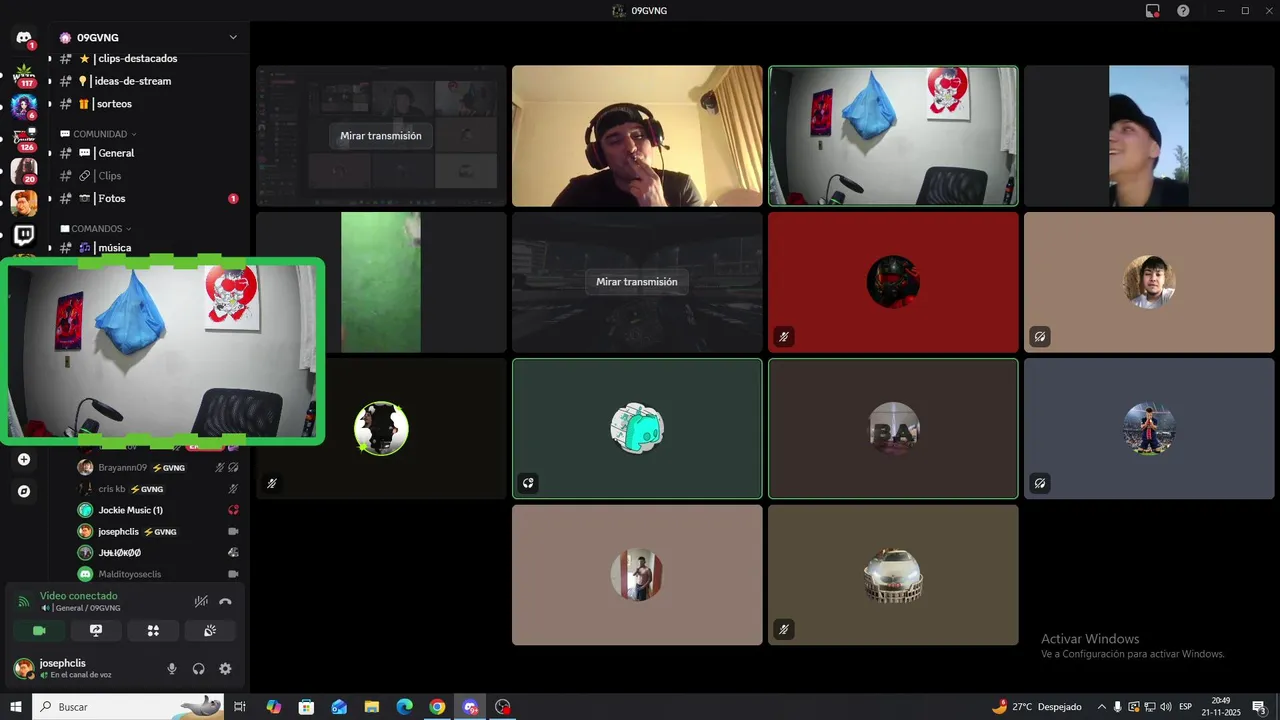Open the 27°C Despejado weather widget
The width and height of the screenshot is (1280, 720).
coord(1036,707)
